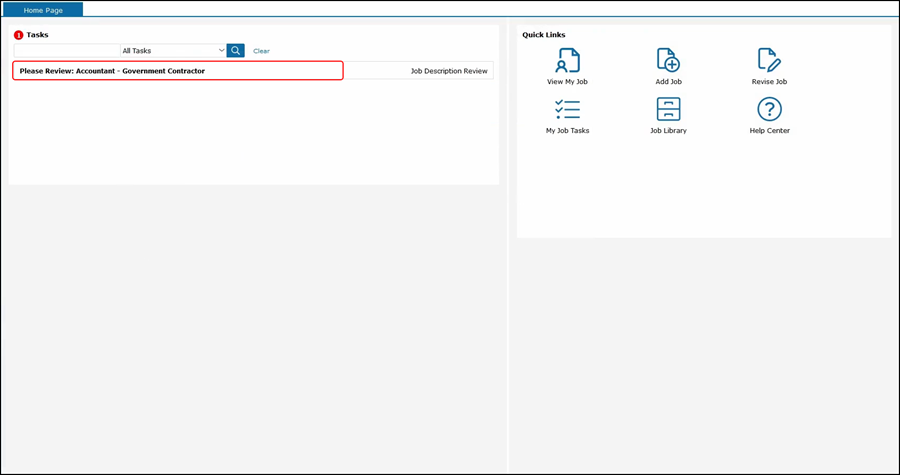Click the Revise Job pencil icon

click(769, 60)
